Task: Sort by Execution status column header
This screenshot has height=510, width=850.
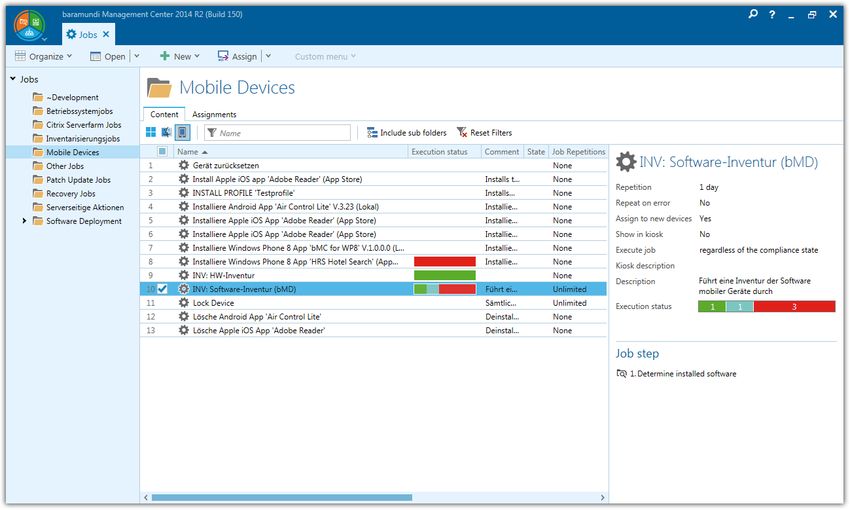Action: [445, 152]
